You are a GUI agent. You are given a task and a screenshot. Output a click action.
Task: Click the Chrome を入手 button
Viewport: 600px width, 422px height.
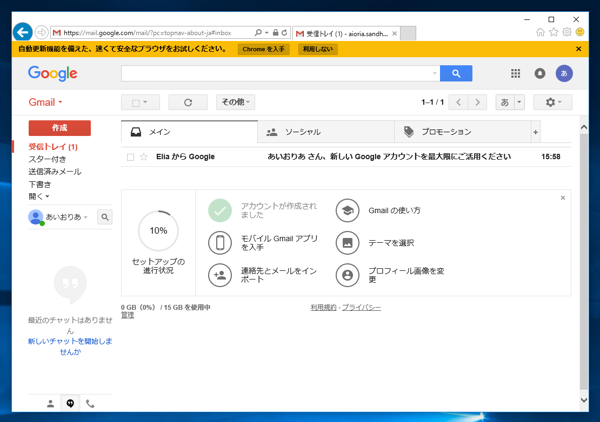tap(263, 49)
